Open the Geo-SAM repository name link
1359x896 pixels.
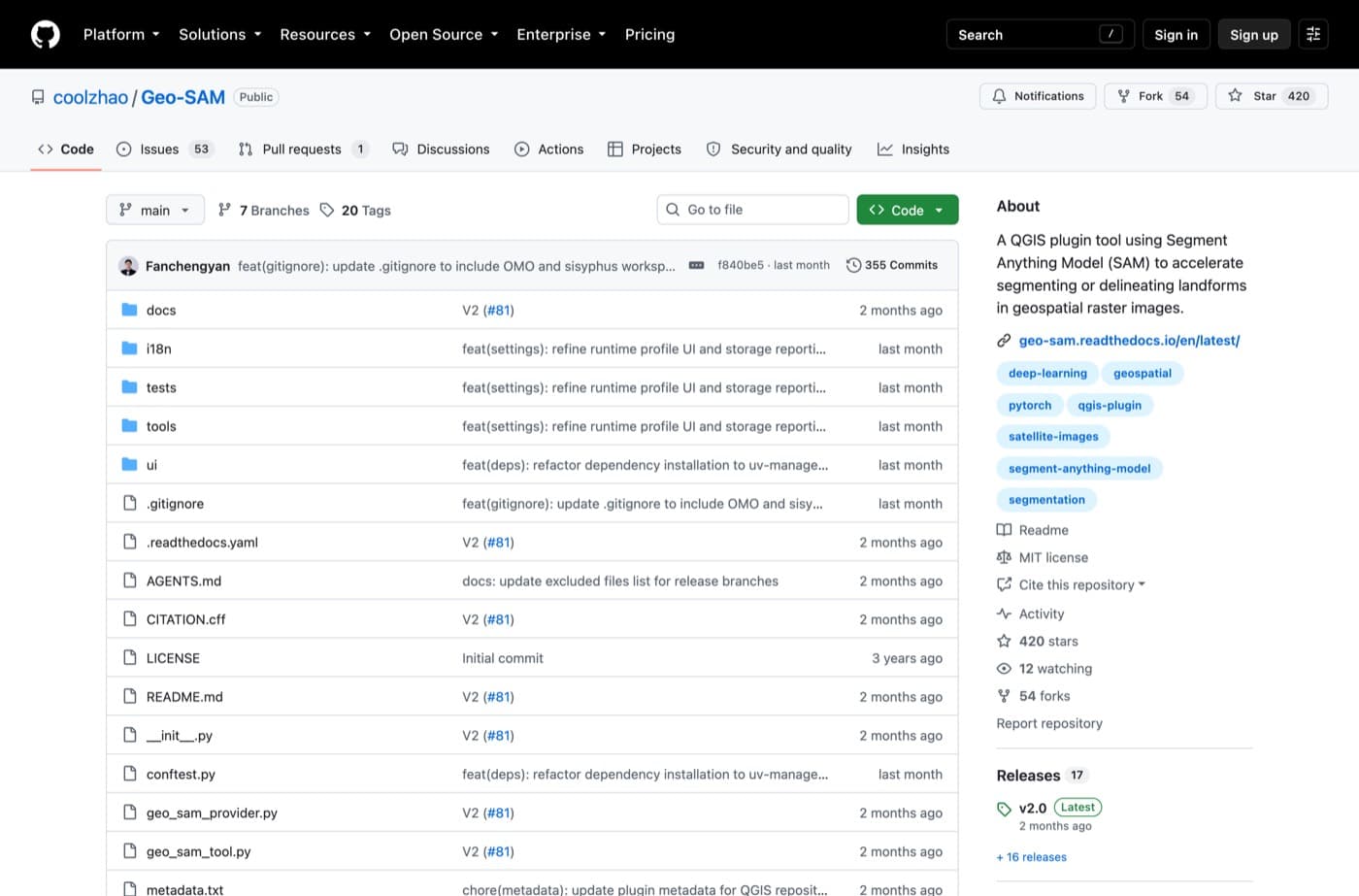tap(182, 97)
